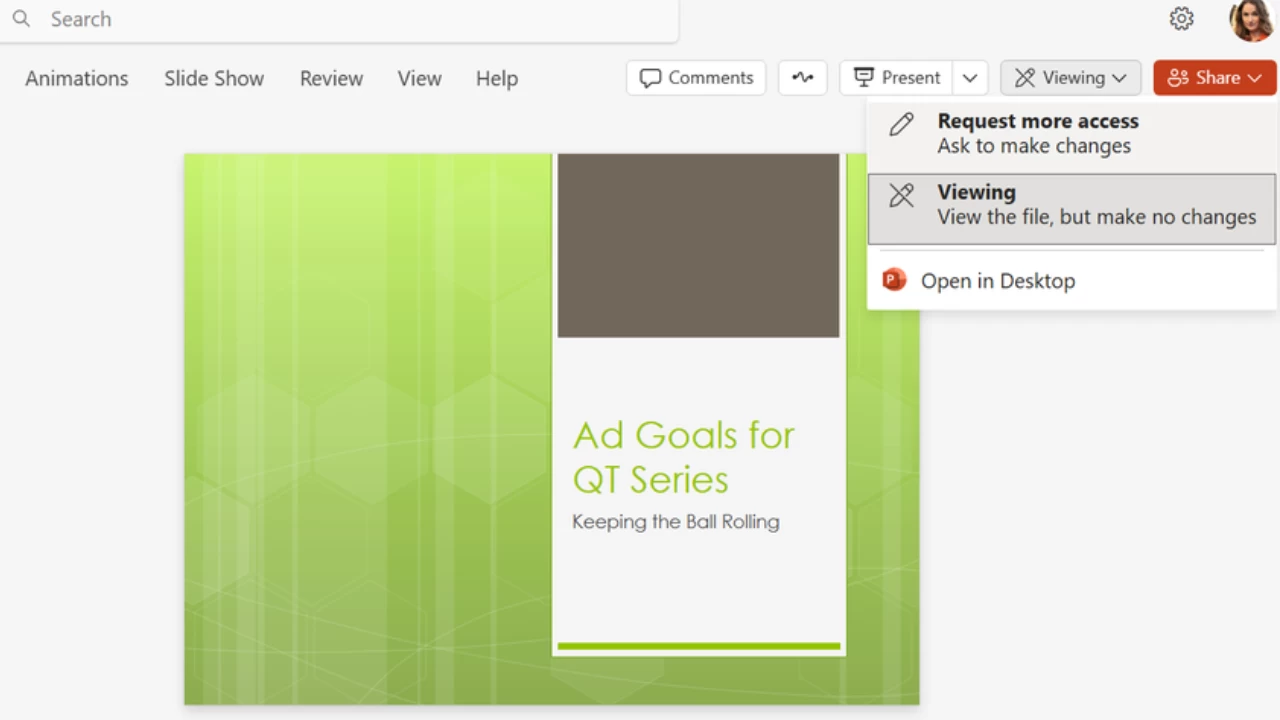Choose Request more access option
1280x720 pixels.
pyautogui.click(x=1072, y=133)
